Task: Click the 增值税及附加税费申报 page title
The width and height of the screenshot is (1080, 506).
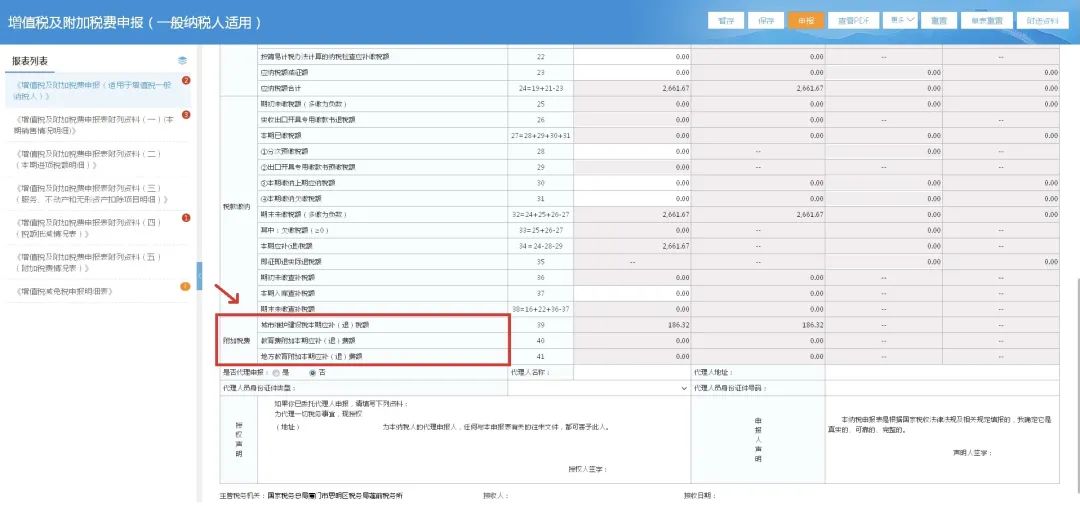Action: click(x=134, y=22)
